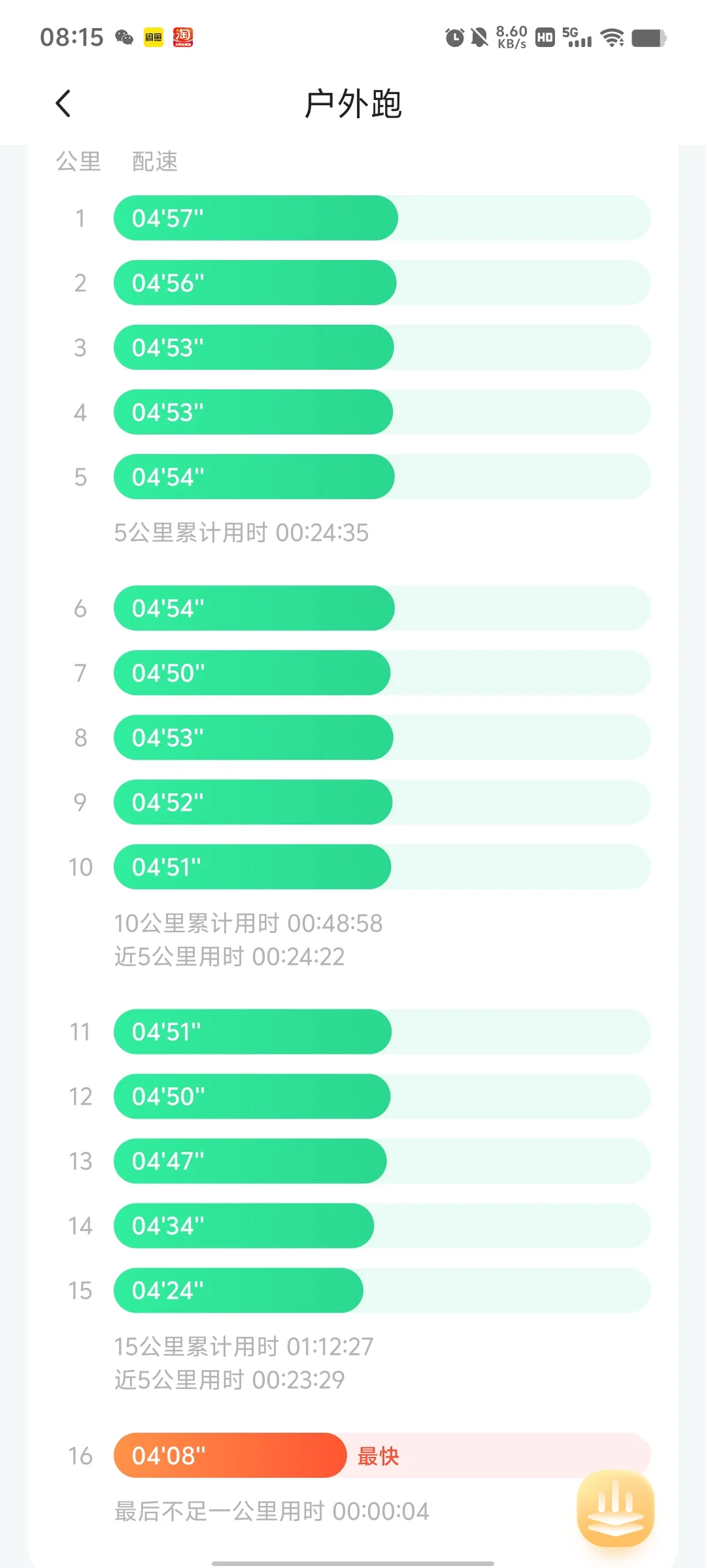706x1568 pixels.
Task: Tap the 15公里累计用时 01:12:27 text
Action: click(x=244, y=1347)
